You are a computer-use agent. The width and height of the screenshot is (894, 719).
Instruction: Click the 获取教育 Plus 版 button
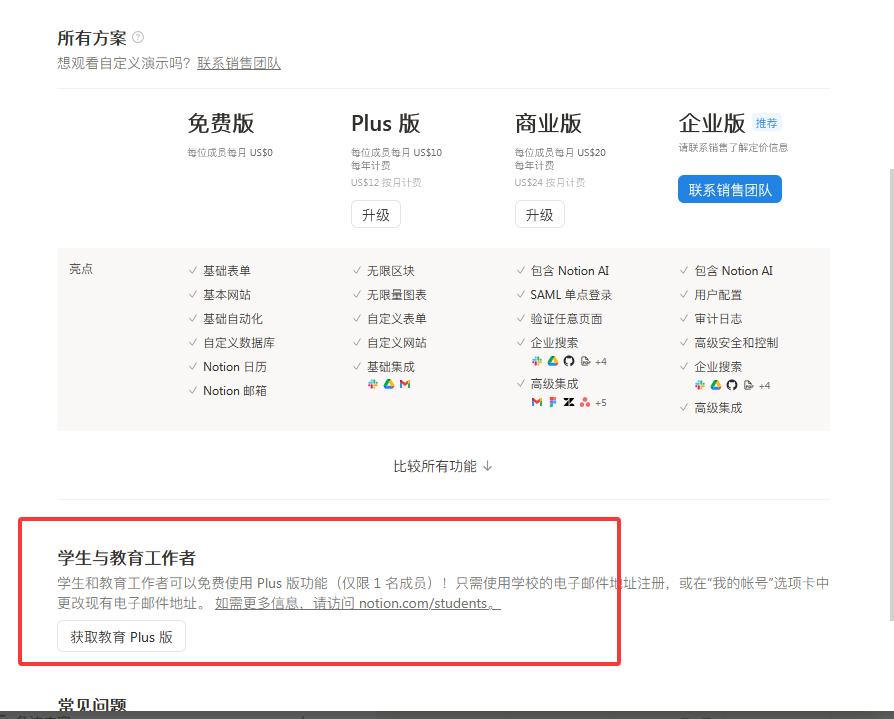(121, 636)
